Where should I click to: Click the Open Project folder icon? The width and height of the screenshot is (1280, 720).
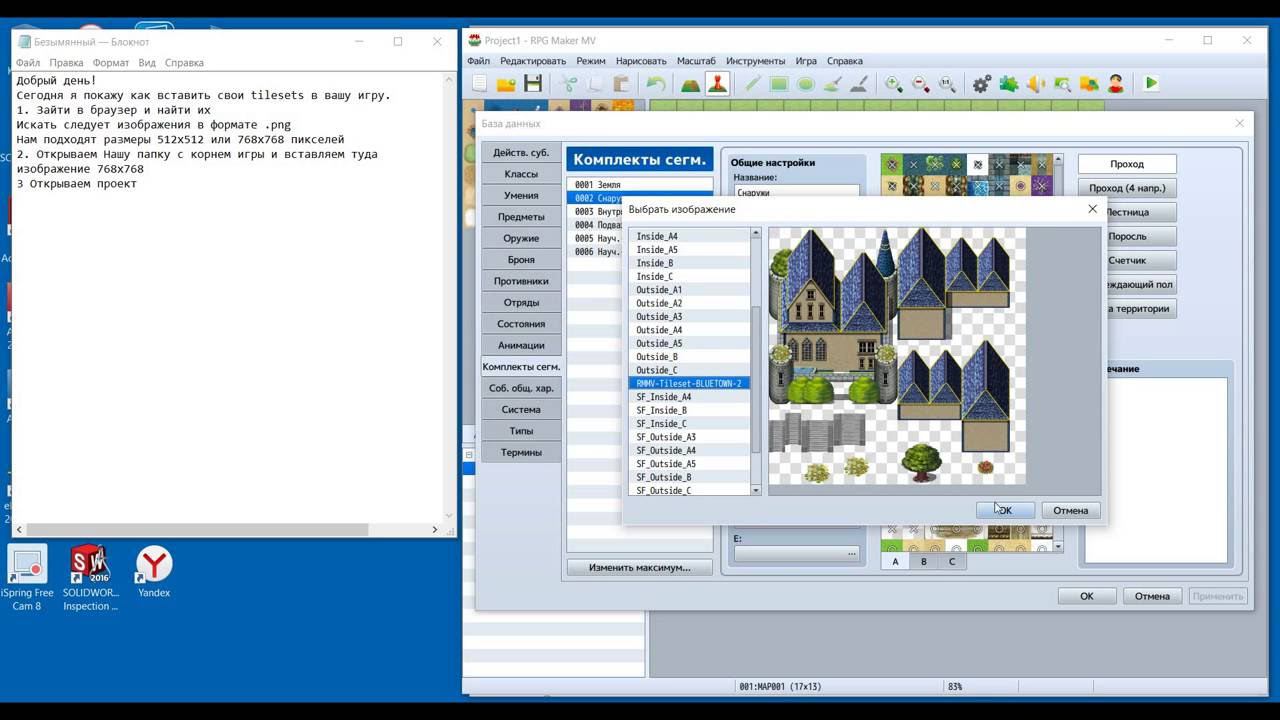(506, 84)
